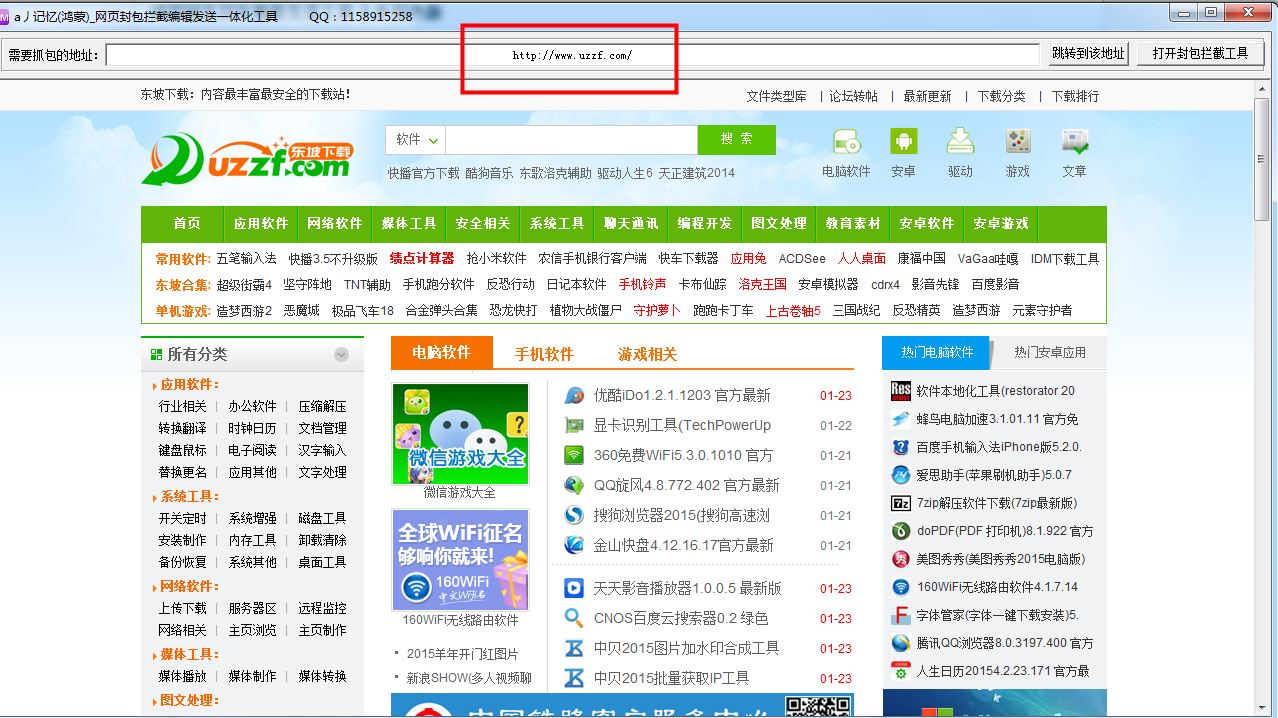This screenshot has width=1278, height=718.
Task: Click the 360免费WiFi green icon
Action: tap(574, 455)
